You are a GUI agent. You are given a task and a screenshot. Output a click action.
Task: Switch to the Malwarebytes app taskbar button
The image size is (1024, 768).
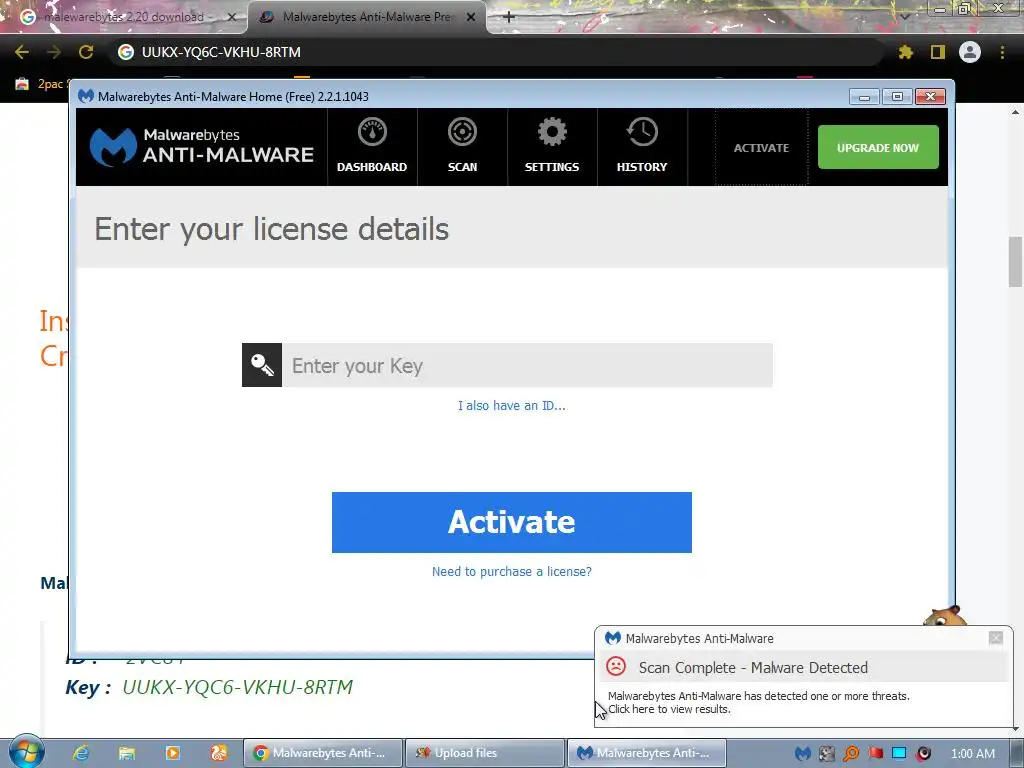[x=646, y=753]
